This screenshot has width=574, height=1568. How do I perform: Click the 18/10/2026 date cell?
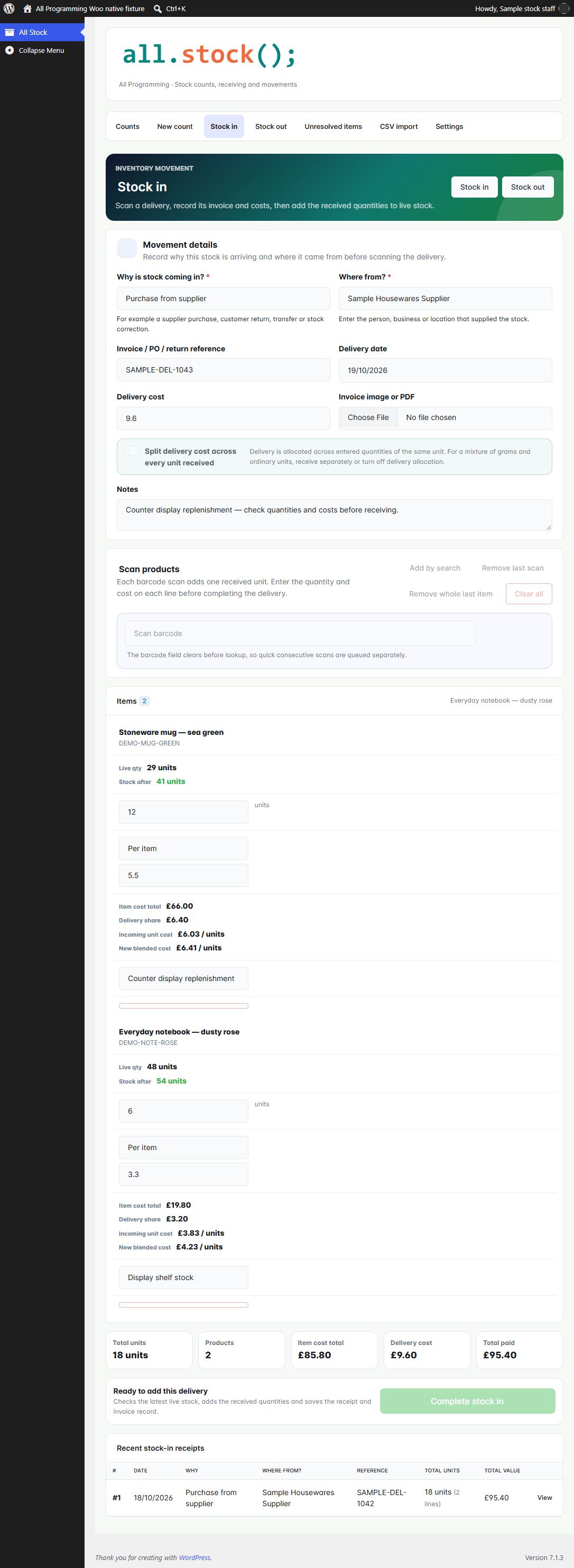click(153, 1497)
